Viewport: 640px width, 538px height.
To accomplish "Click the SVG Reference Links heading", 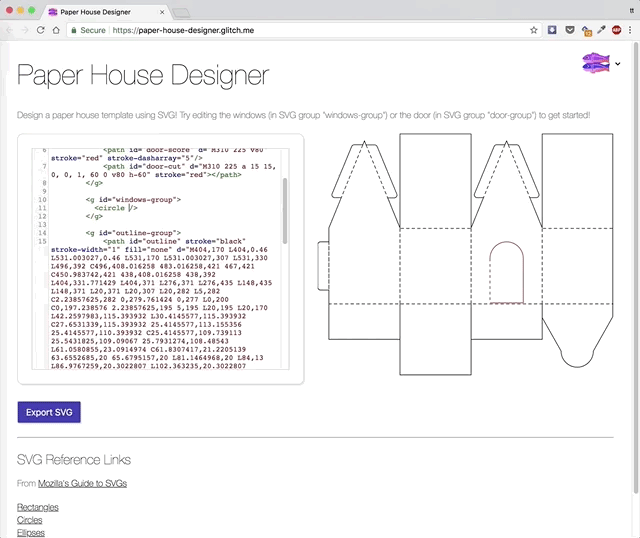I will click(74, 460).
